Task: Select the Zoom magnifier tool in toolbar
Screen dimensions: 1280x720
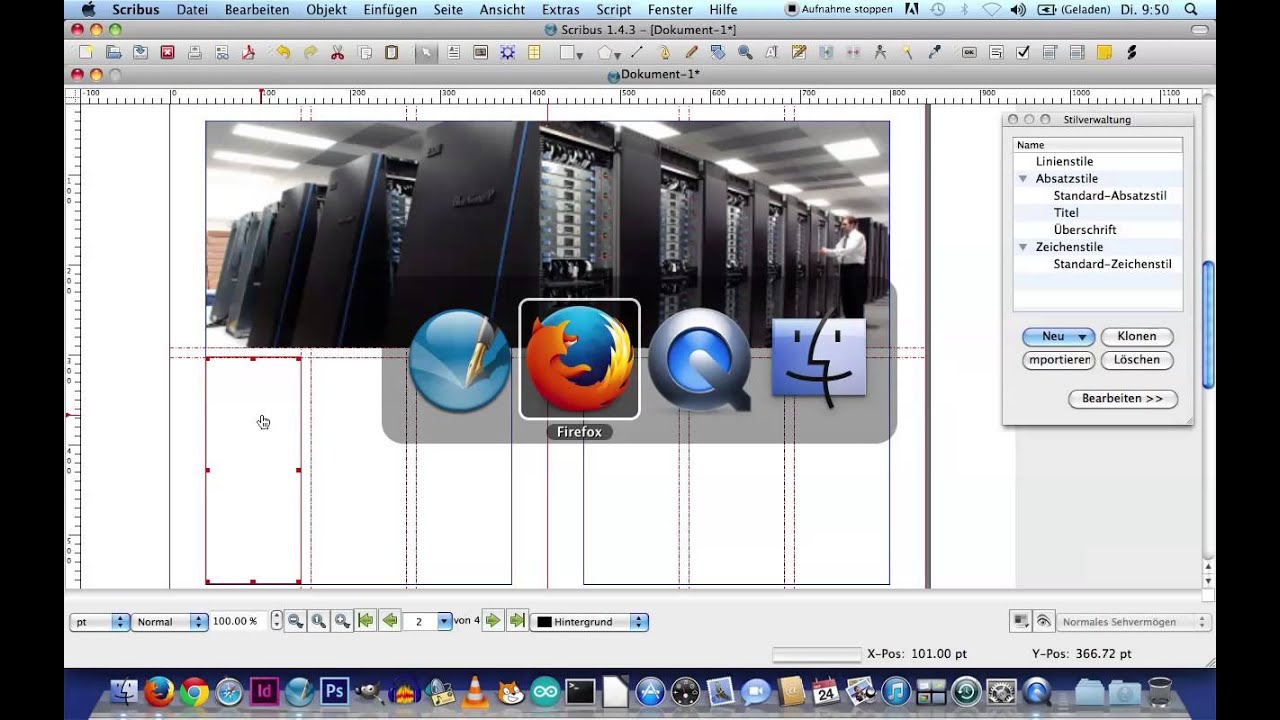Action: [x=745, y=52]
